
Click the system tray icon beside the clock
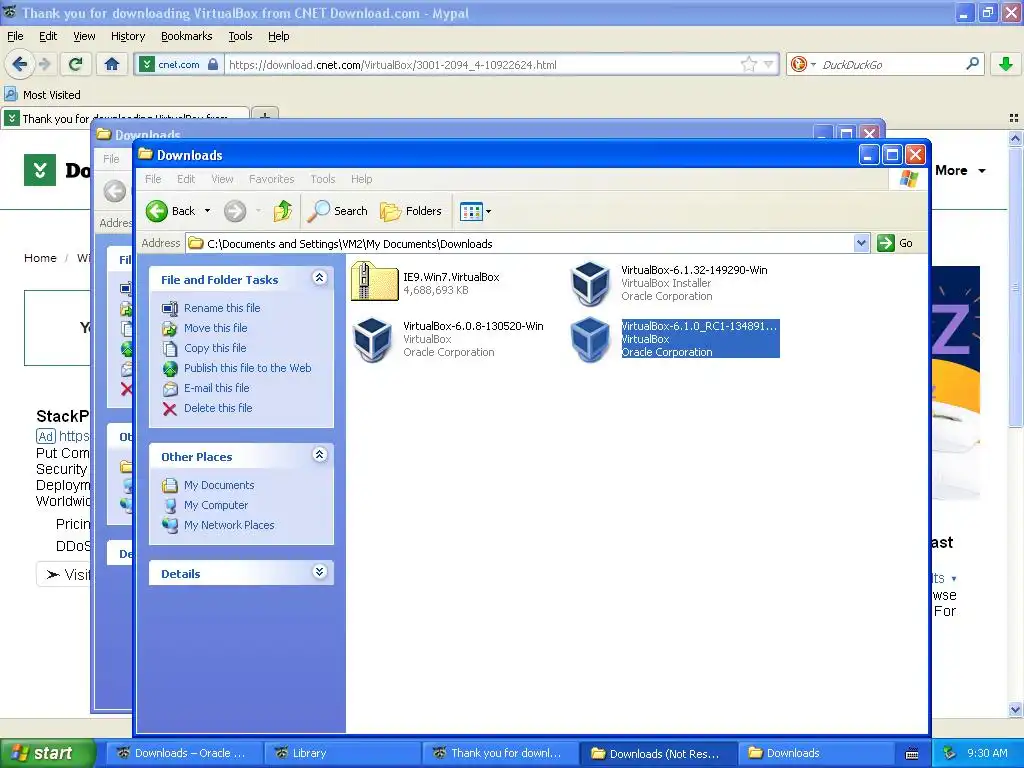950,753
